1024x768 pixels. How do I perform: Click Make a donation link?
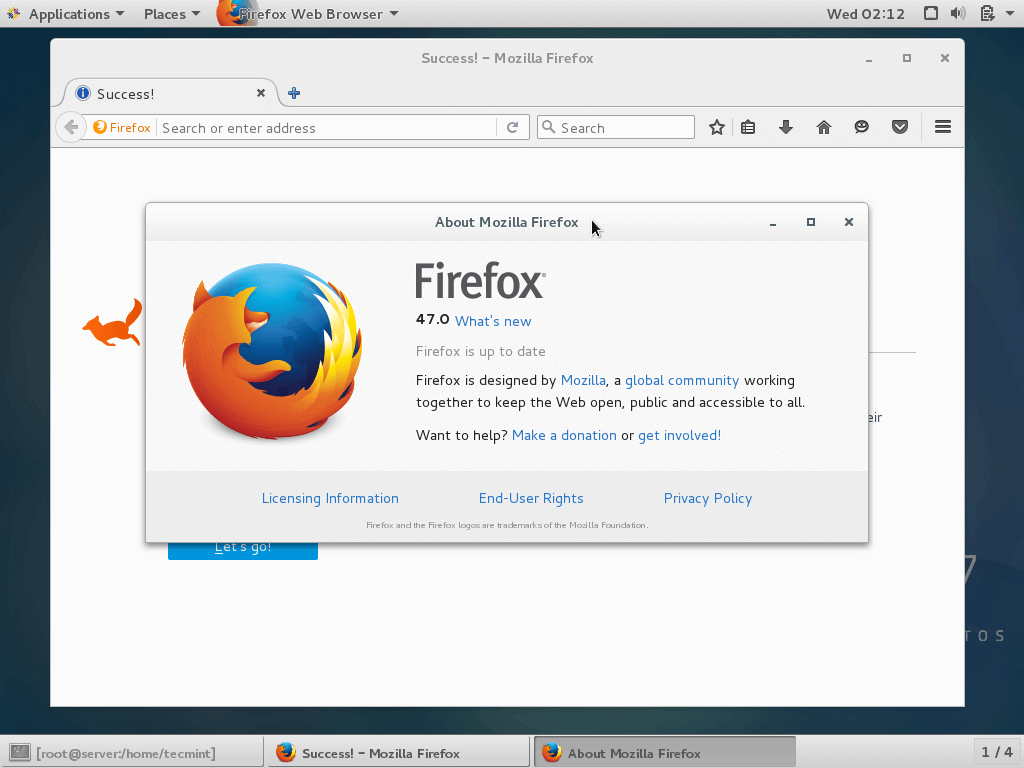(x=564, y=435)
